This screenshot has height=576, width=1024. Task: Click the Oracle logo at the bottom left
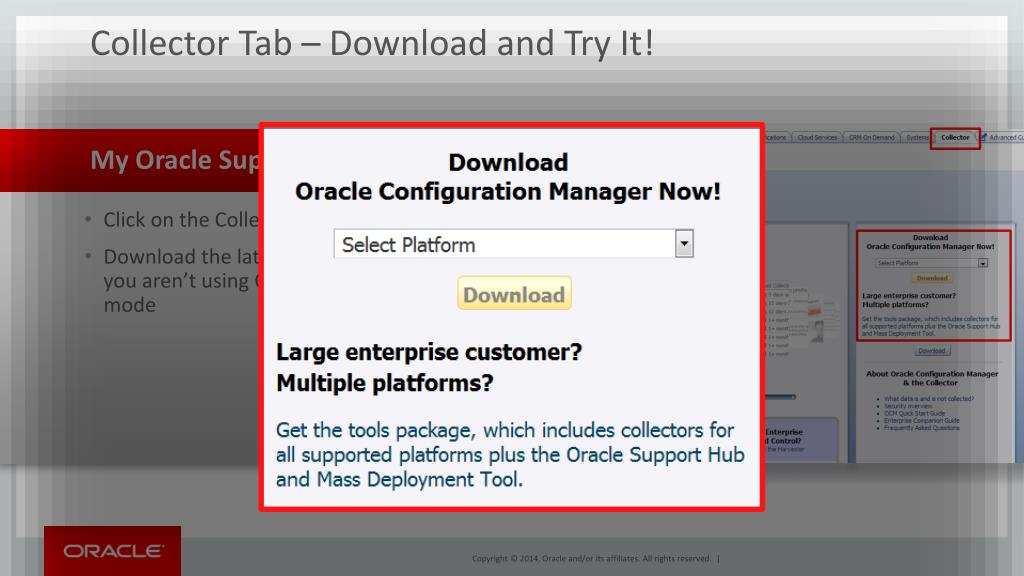[x=112, y=551]
